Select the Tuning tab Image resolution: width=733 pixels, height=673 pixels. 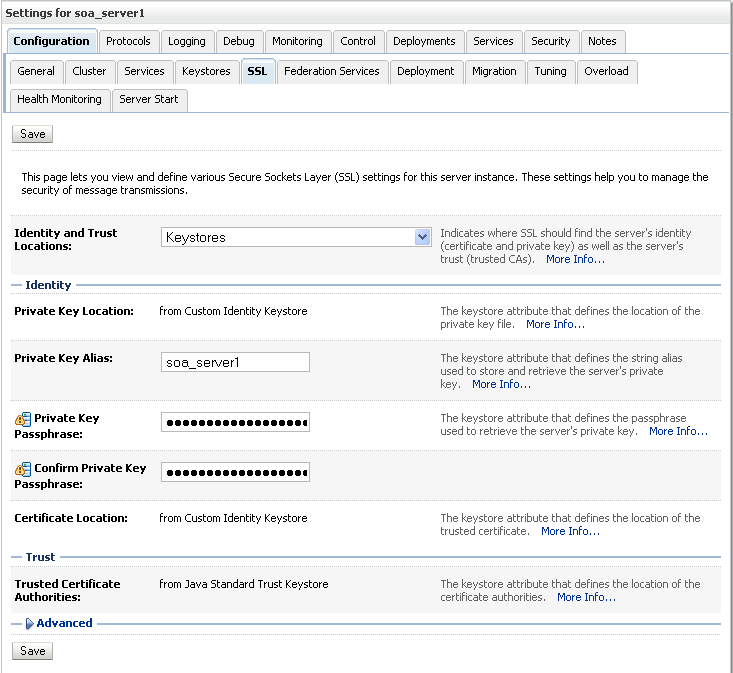point(550,71)
